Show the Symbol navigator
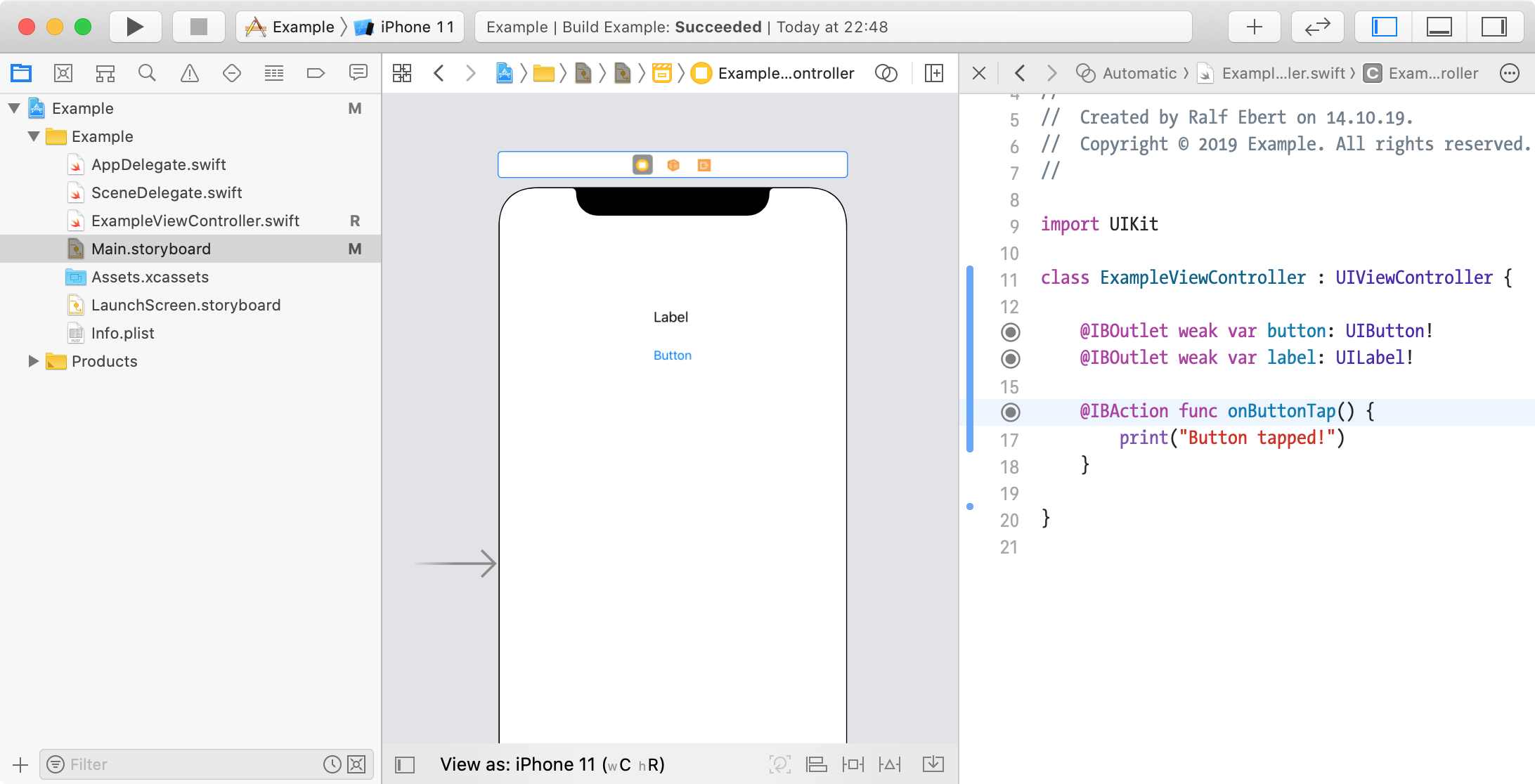This screenshot has width=1535, height=784. [x=105, y=72]
